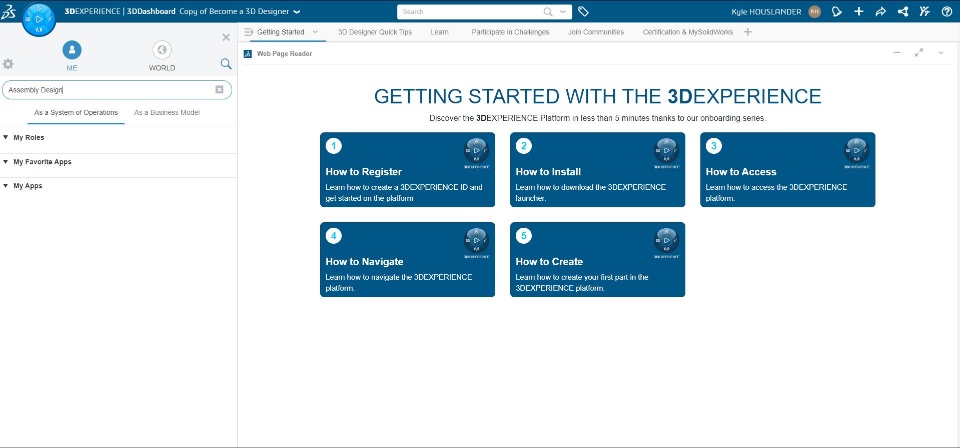
Task: Click the tab list icon left of Getting Started
Action: (249, 32)
